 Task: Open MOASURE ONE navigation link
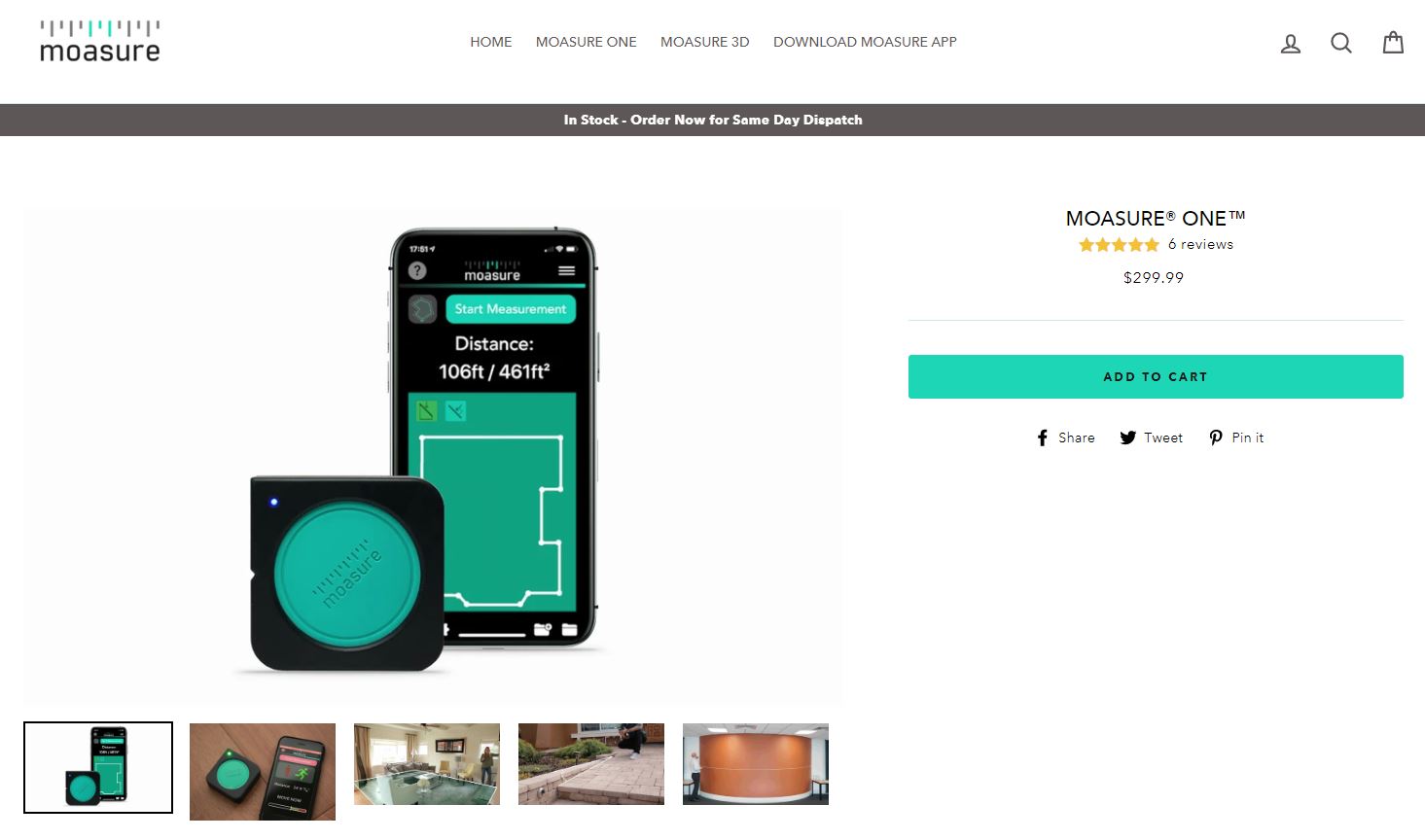coord(587,42)
